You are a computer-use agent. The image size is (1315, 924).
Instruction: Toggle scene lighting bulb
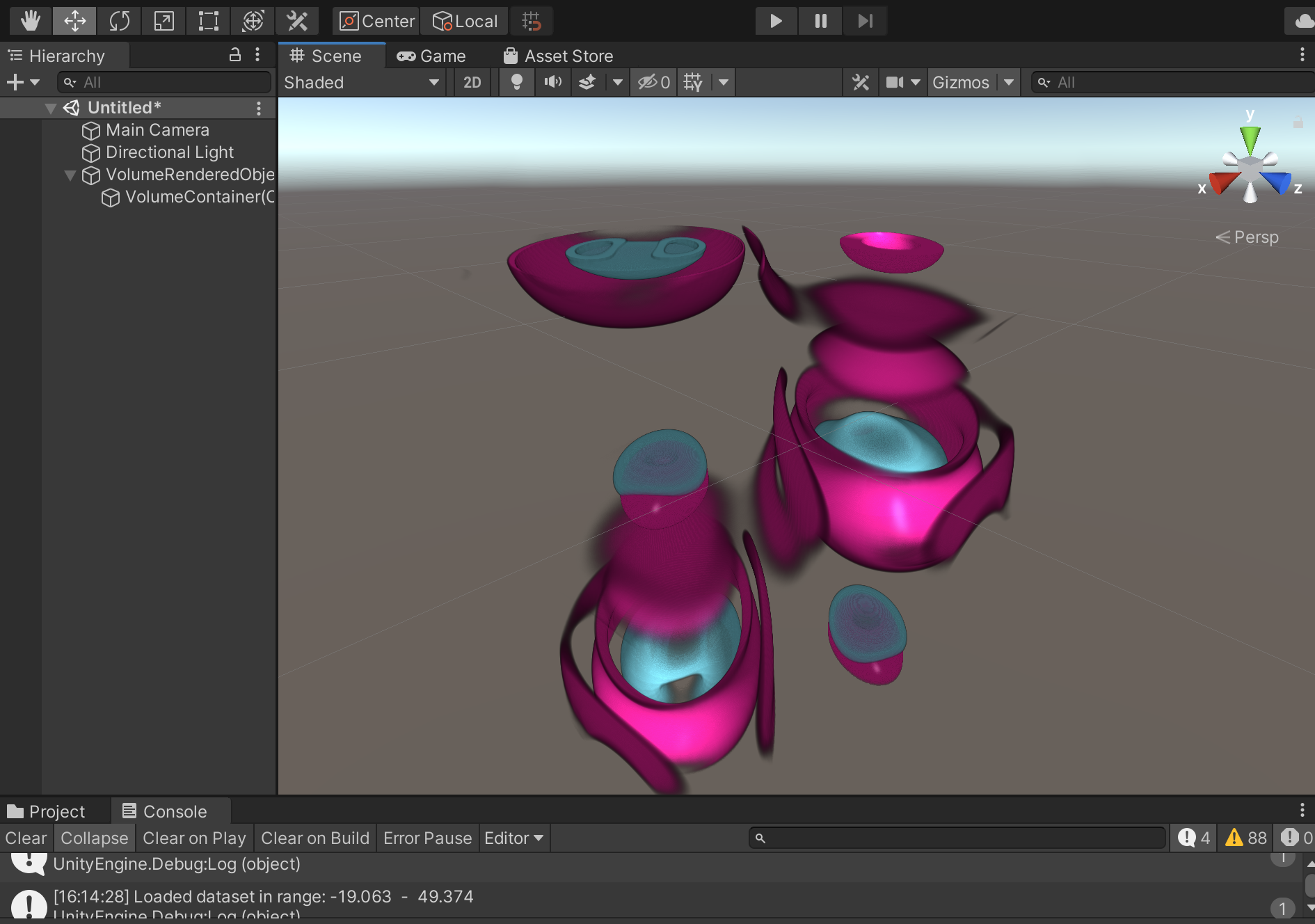[517, 83]
